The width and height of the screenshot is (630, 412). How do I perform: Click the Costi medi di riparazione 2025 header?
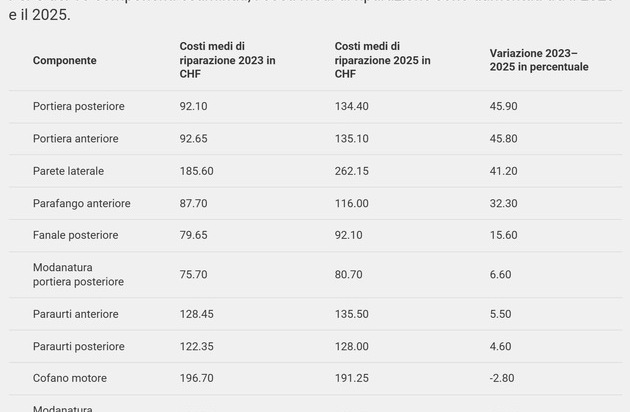(x=382, y=60)
